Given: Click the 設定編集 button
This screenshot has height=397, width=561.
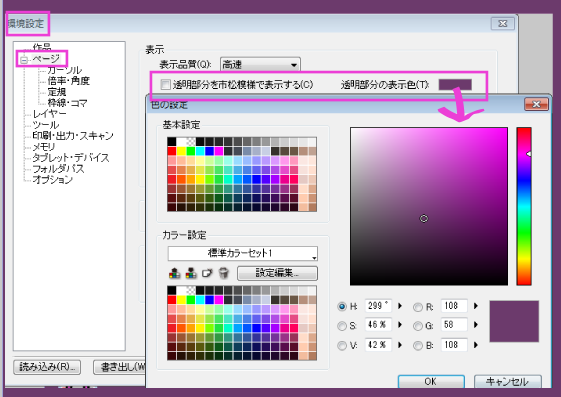Looking at the screenshot, I should (x=277, y=273).
